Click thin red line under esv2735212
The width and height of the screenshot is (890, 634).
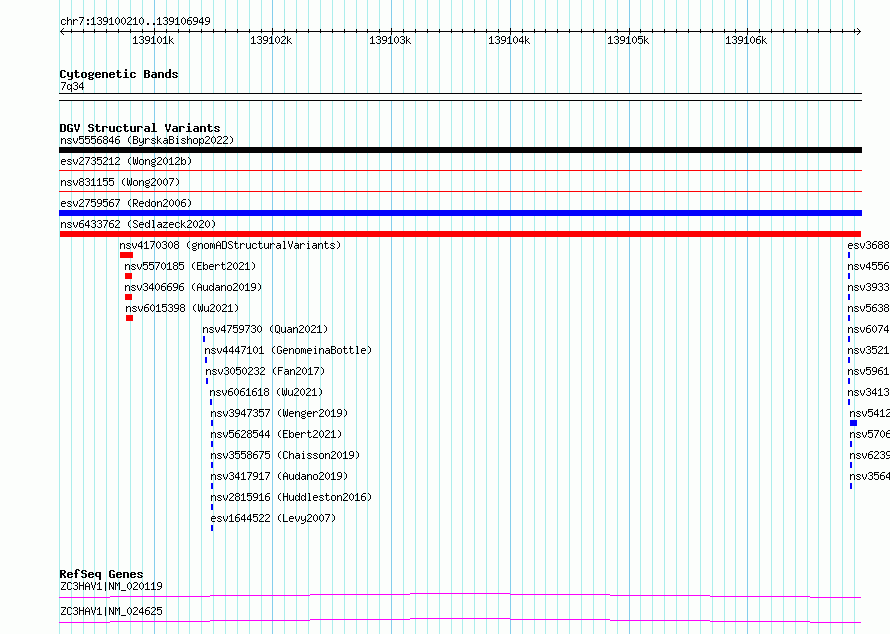(460, 170)
